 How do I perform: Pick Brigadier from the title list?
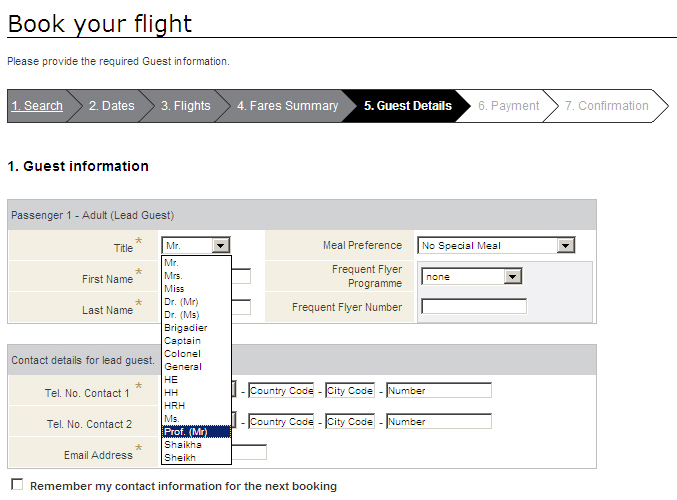click(186, 327)
